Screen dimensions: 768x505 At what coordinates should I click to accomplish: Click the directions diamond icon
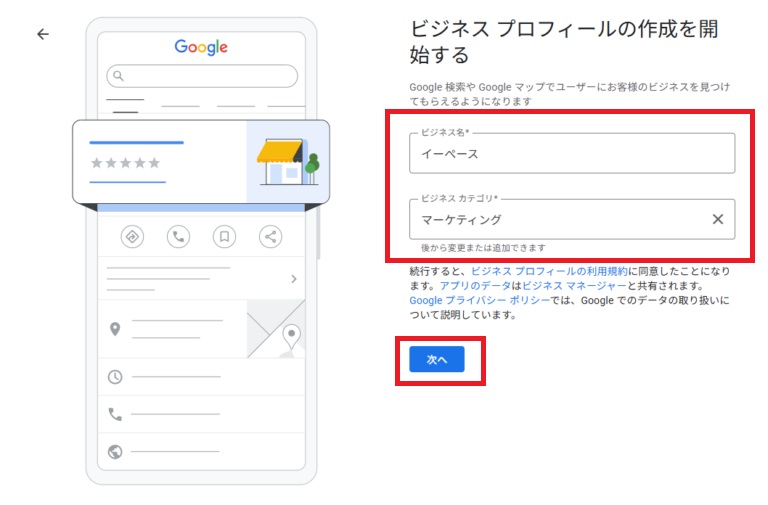(132, 237)
